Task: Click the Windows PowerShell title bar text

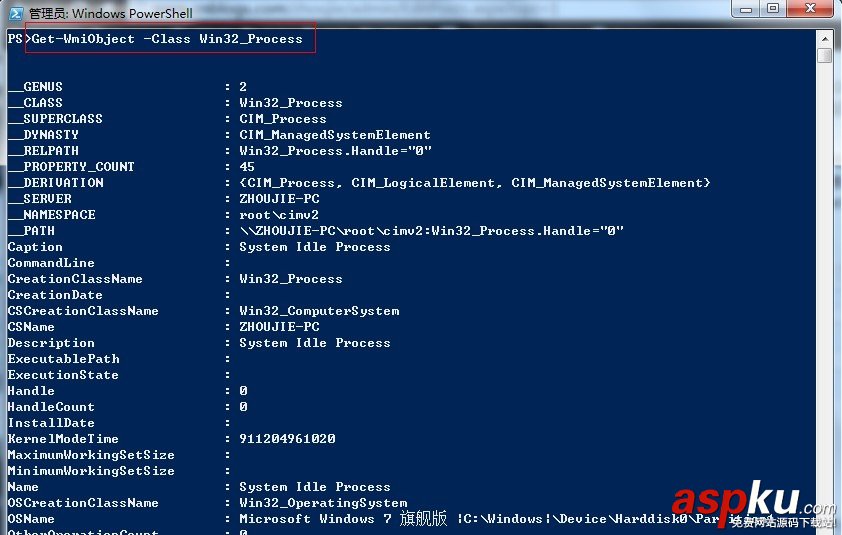Action: (110, 14)
